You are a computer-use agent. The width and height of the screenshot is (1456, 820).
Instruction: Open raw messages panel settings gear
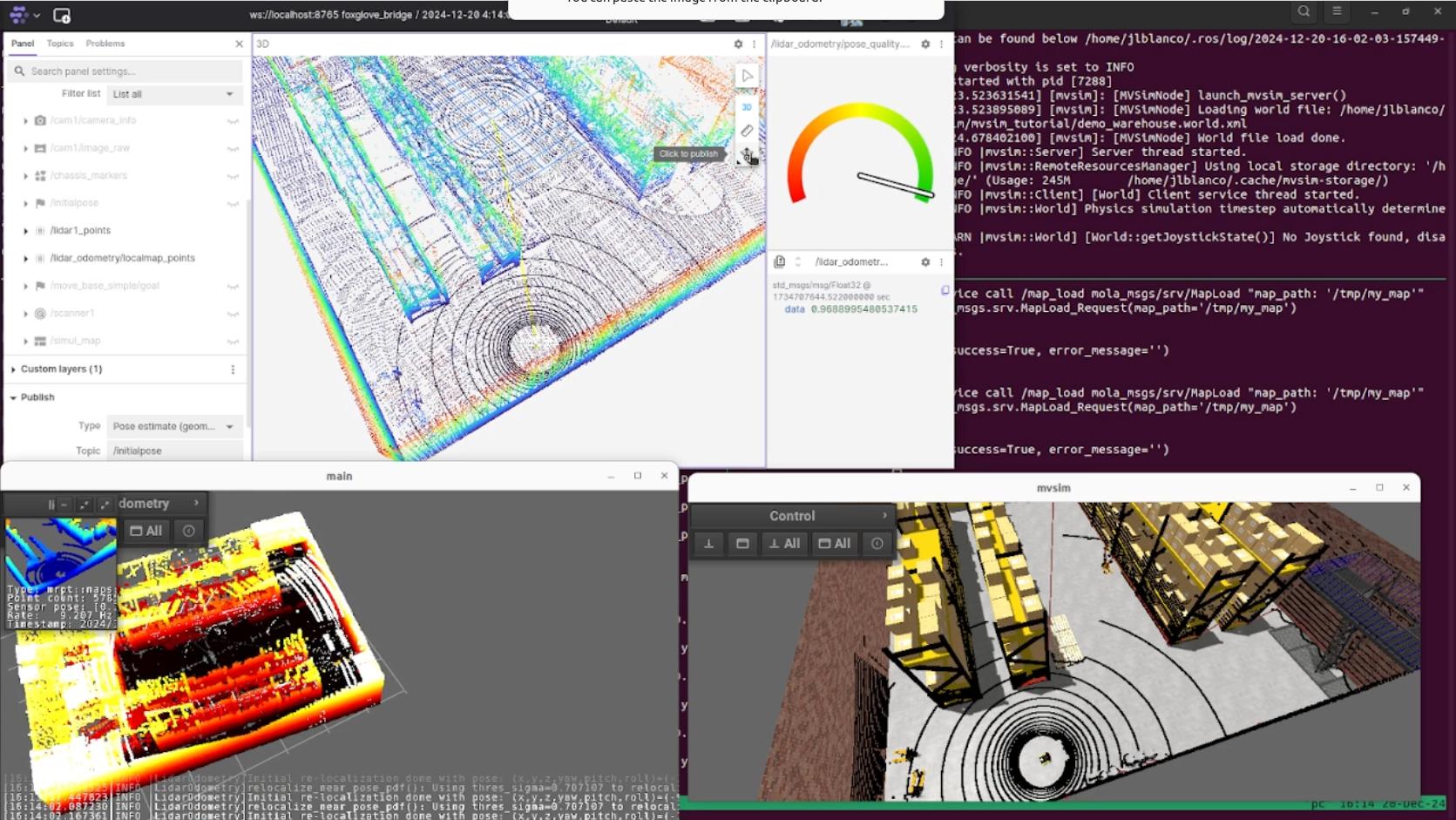925,261
